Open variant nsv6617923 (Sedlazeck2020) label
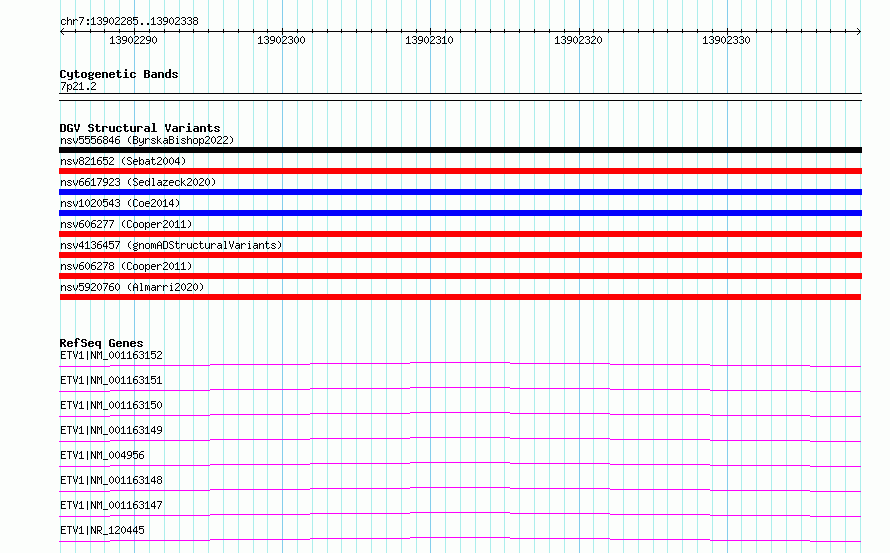Viewport: 890px width, 553px height. tap(138, 182)
